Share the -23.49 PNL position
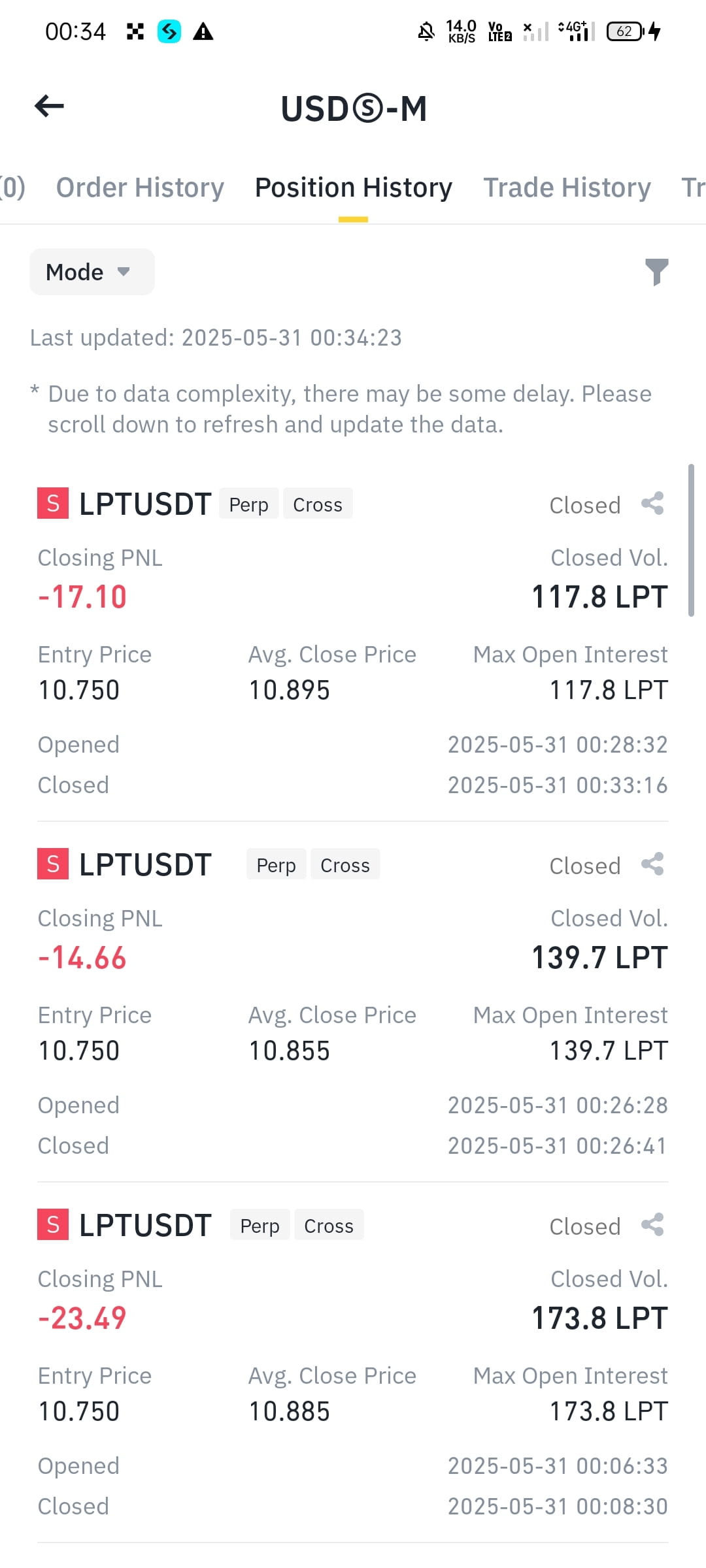Viewport: 706px width, 1568px height. click(652, 1225)
